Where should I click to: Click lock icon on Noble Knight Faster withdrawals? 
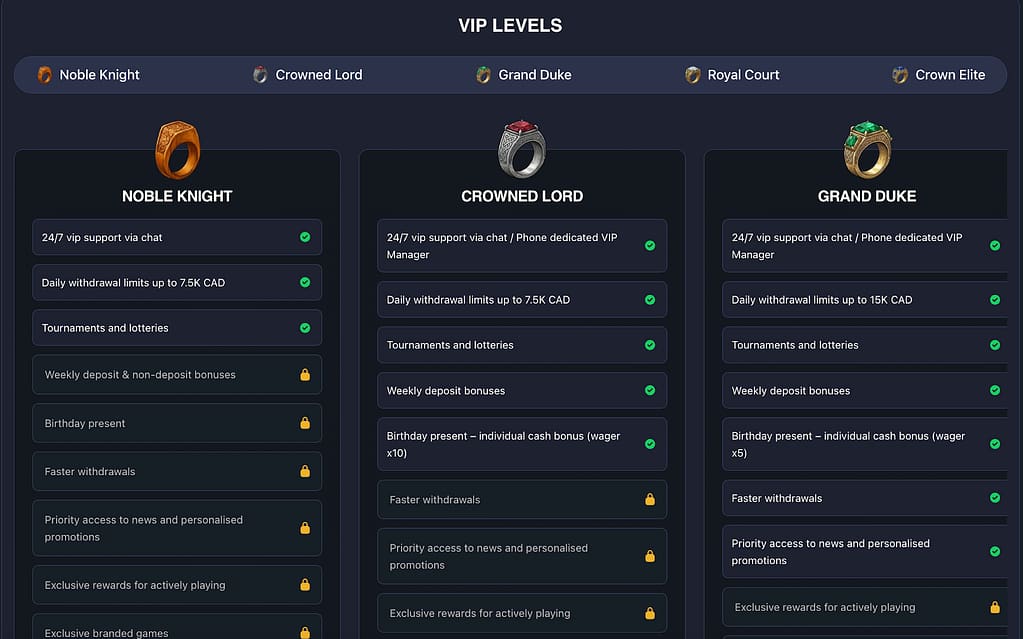click(x=305, y=471)
